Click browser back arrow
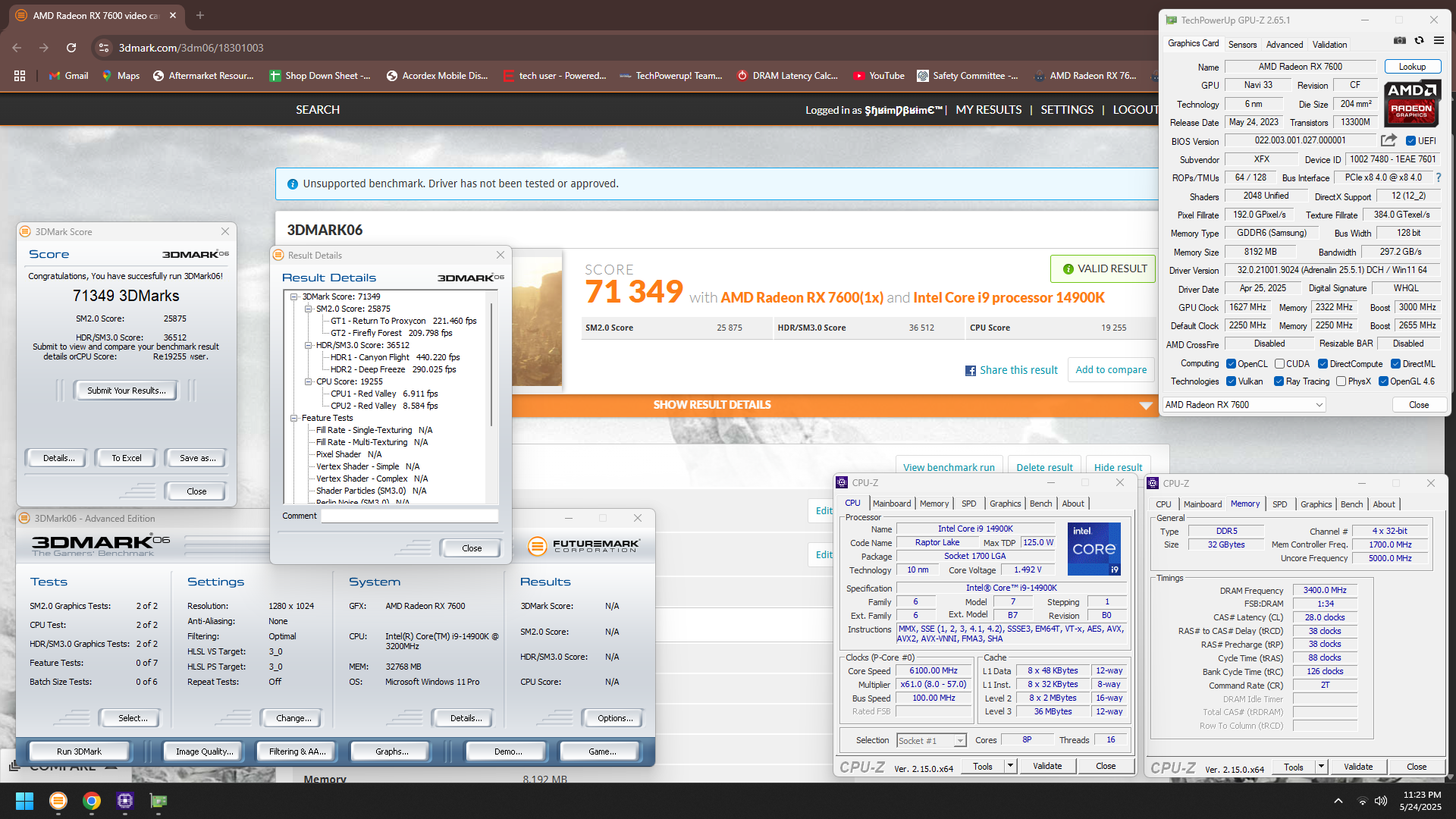Viewport: 1456px width, 819px height. (x=17, y=48)
